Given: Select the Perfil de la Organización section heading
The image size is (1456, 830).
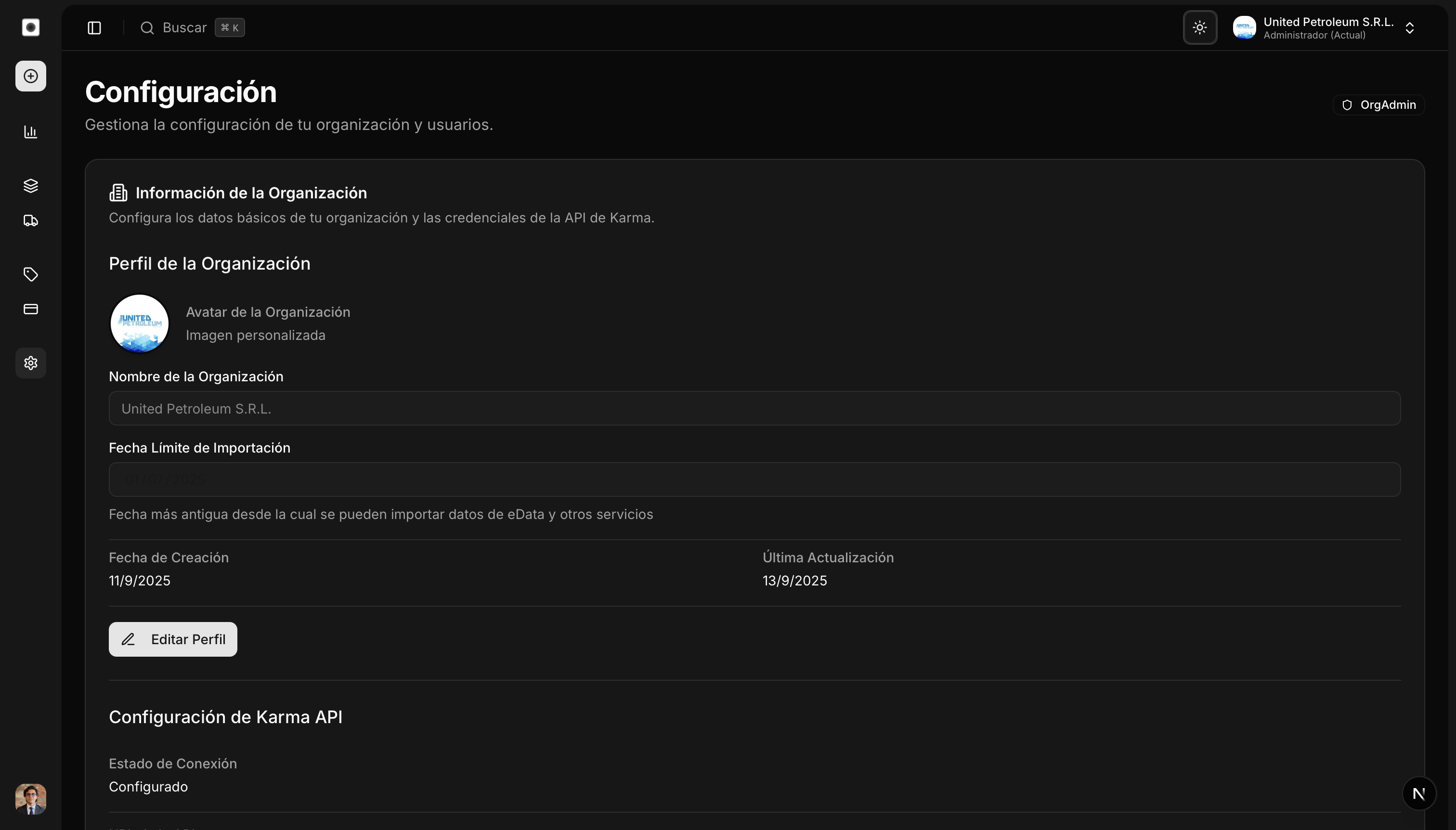Looking at the screenshot, I should pyautogui.click(x=209, y=263).
